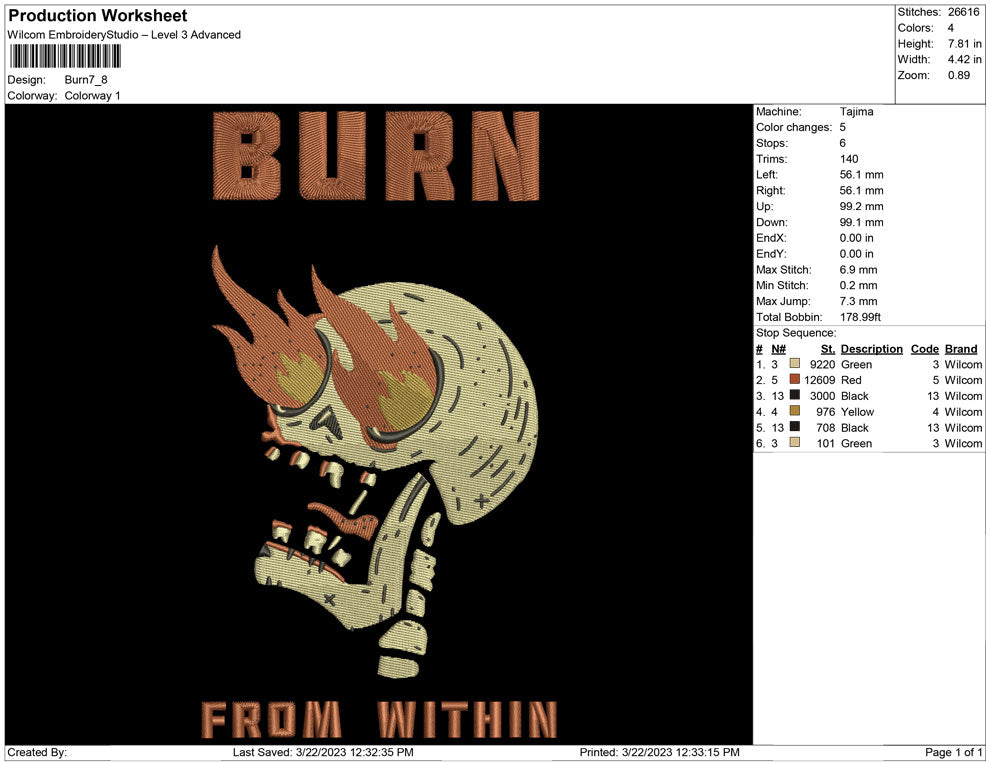The width and height of the screenshot is (990, 762).
Task: Select stitch count '9220' in stop 1
Action: click(x=823, y=364)
